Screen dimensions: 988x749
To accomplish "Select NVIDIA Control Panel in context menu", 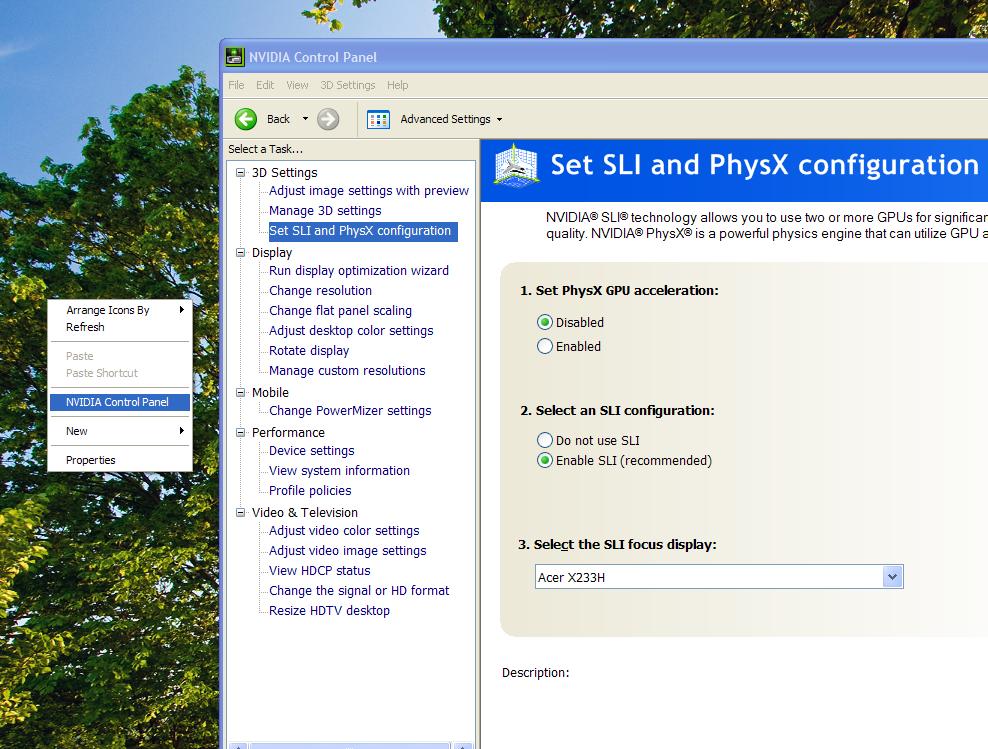I will (x=120, y=402).
